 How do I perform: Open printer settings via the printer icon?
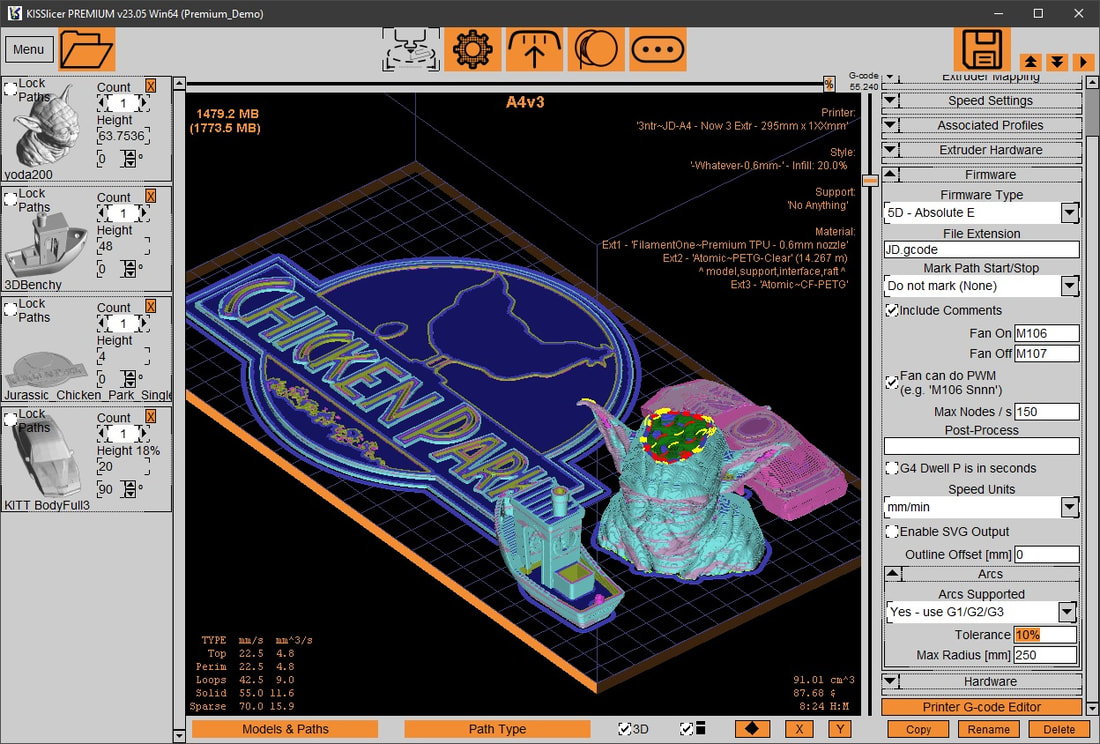pyautogui.click(x=410, y=48)
